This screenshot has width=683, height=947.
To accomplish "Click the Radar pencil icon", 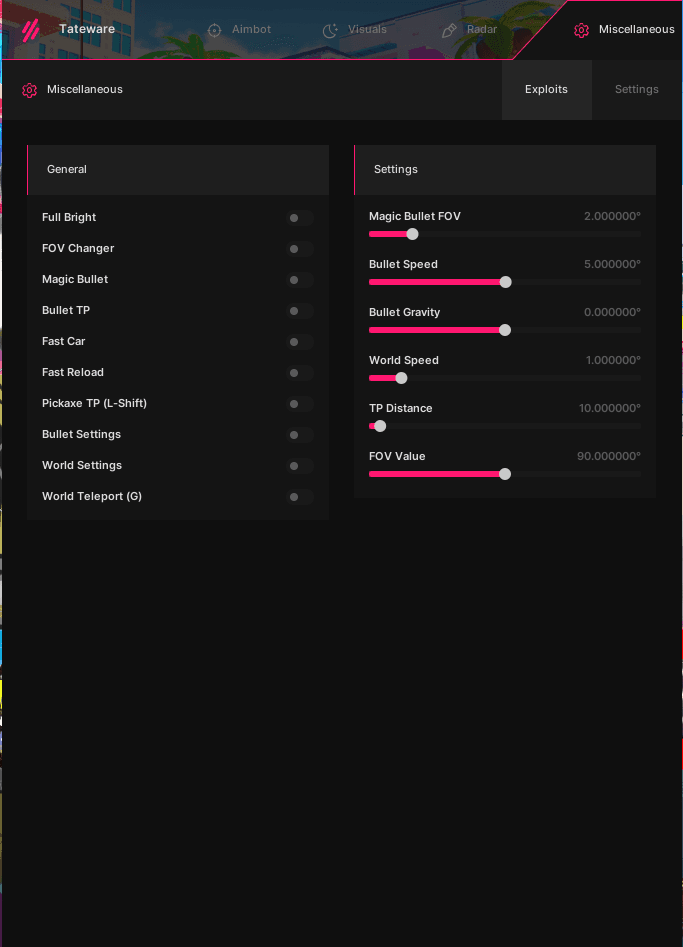I will click(449, 30).
